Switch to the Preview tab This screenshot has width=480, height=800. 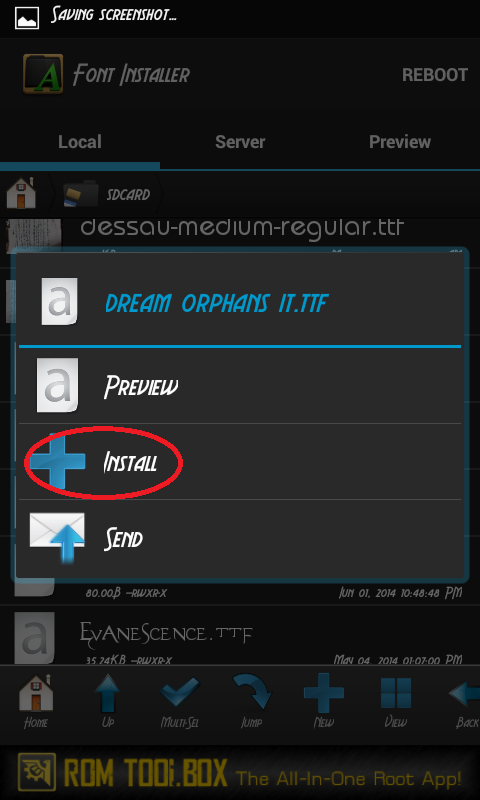pyautogui.click(x=400, y=142)
